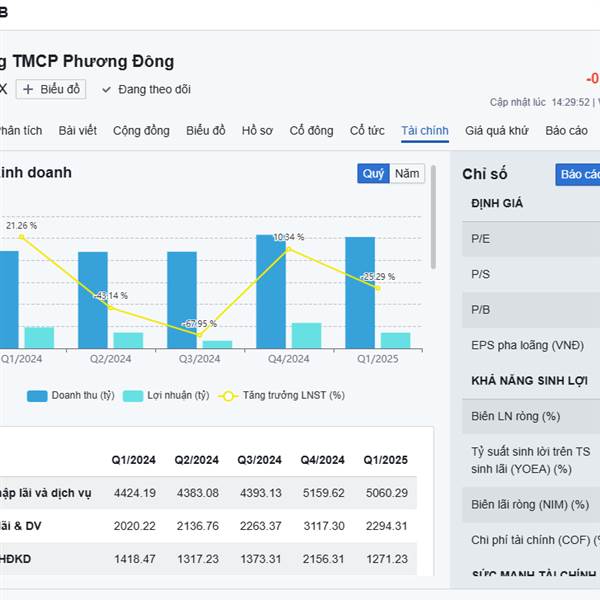Click the Q3/2024 table column header
Image resolution: width=600 pixels, height=600 pixels.
(x=259, y=460)
